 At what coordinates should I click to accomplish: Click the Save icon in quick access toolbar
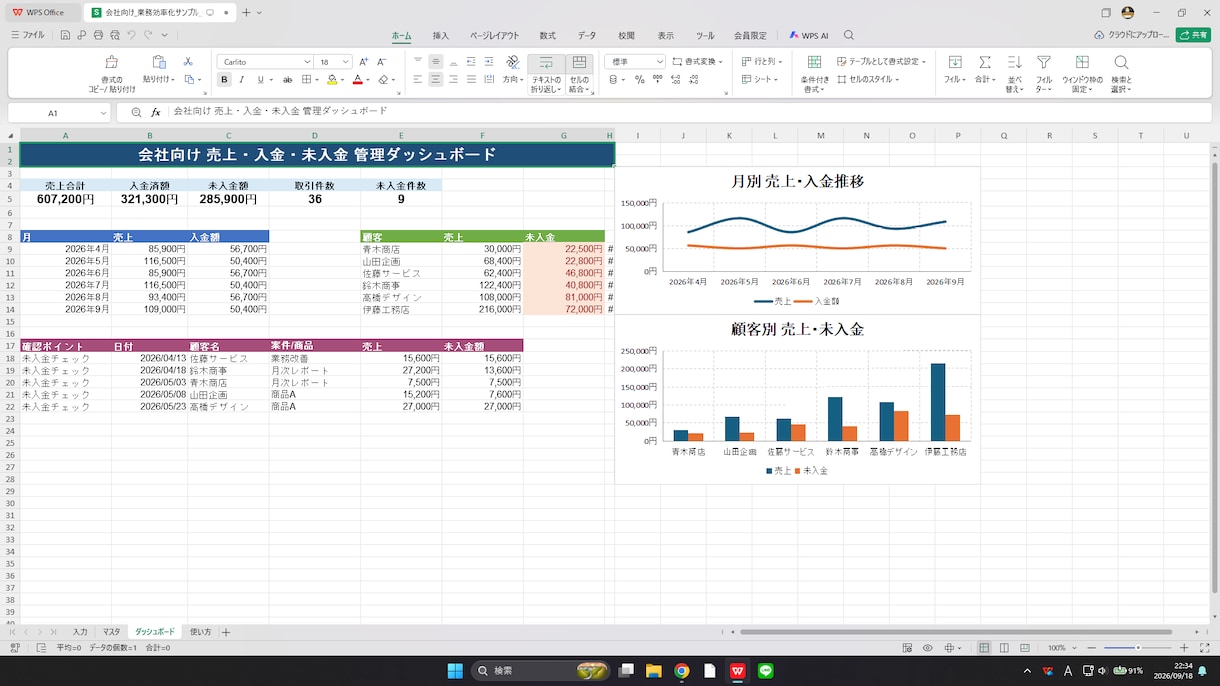(65, 35)
